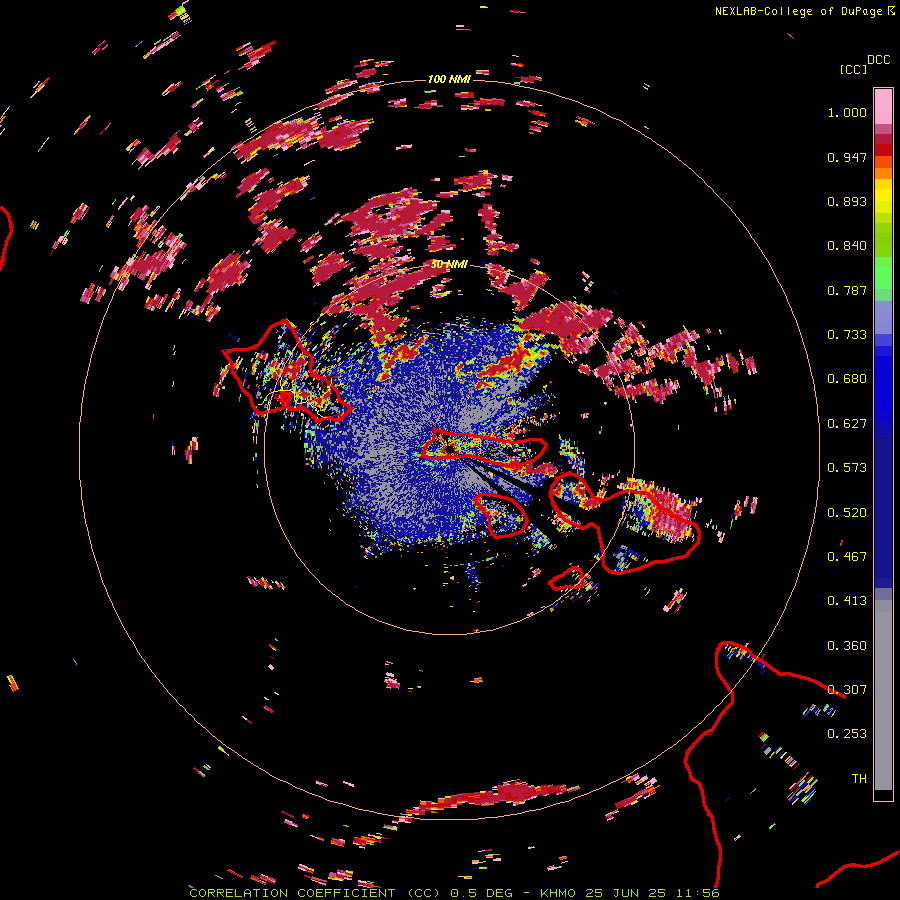
Task: Select the 1.000 scale value
Action: (x=847, y=112)
